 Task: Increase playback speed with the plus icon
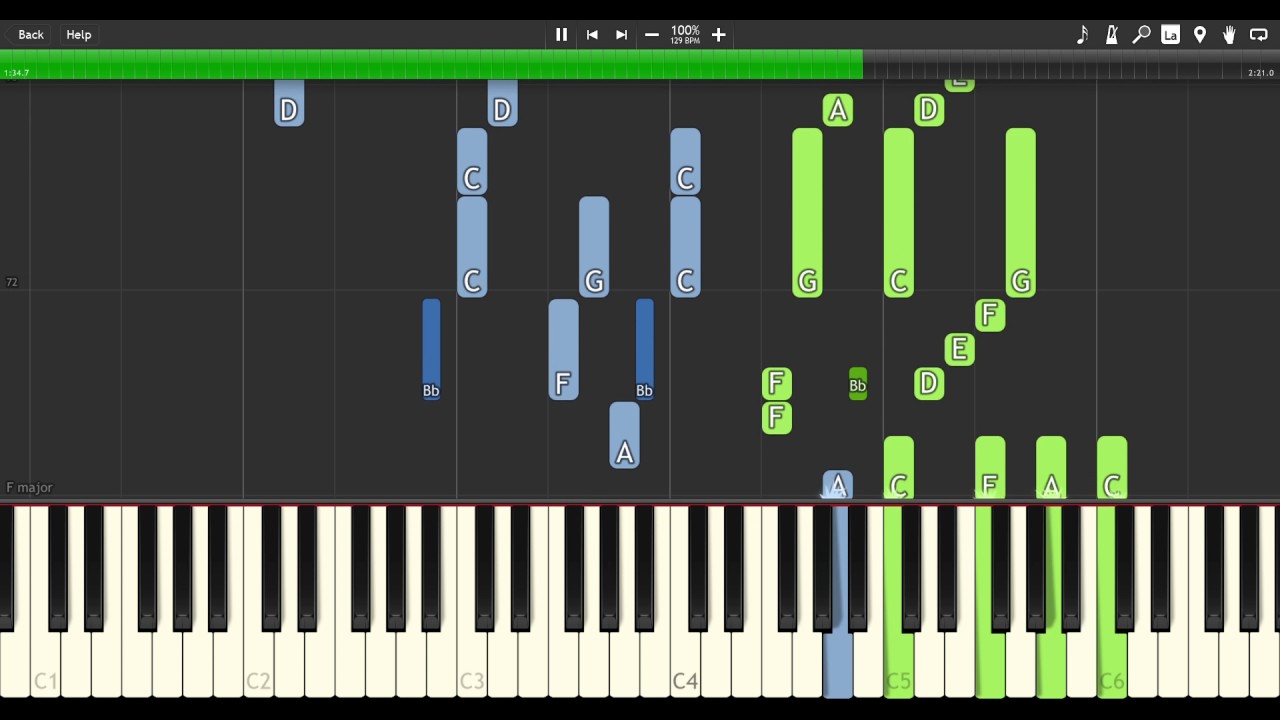[x=718, y=35]
